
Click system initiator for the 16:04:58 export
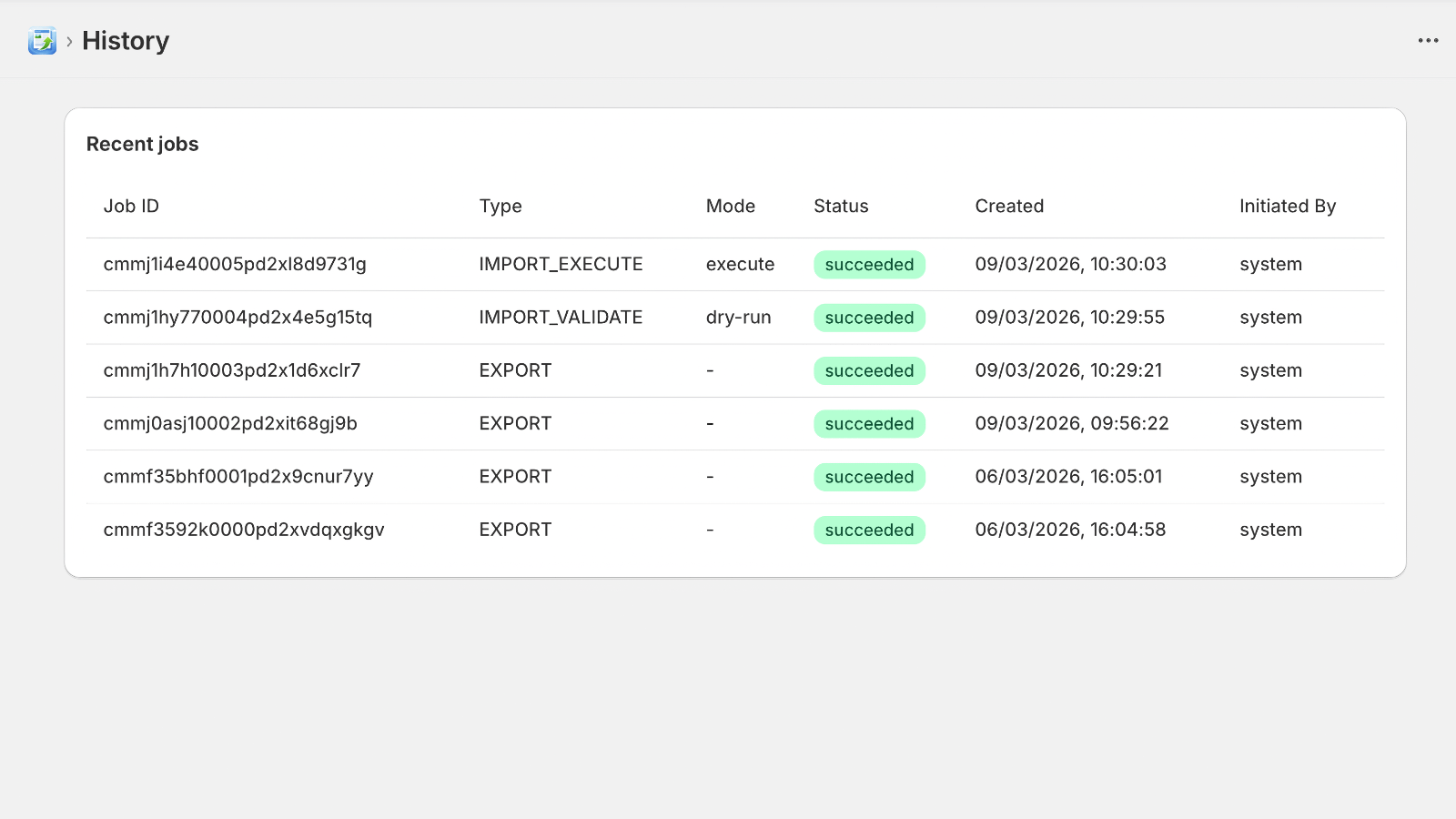pos(1270,530)
